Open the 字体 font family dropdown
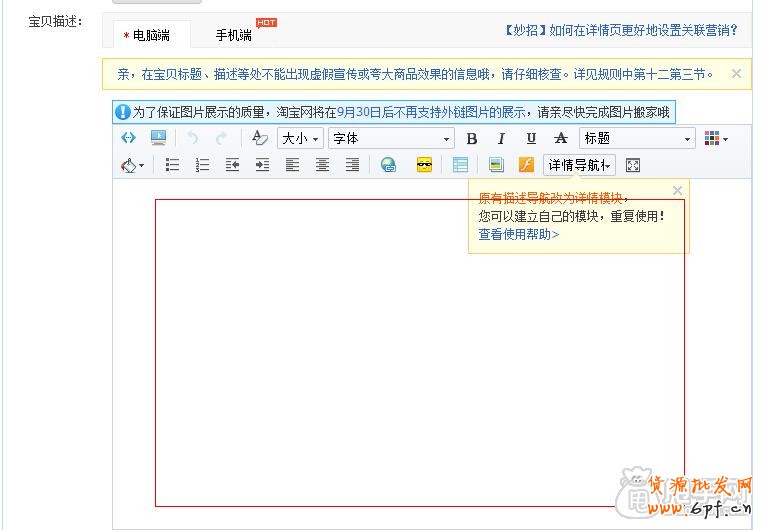The height and width of the screenshot is (530, 762). pos(391,139)
